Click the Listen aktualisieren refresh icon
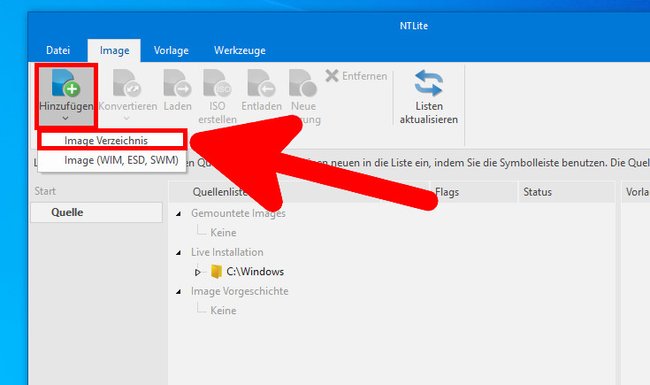This screenshot has height=385, width=650. (429, 83)
